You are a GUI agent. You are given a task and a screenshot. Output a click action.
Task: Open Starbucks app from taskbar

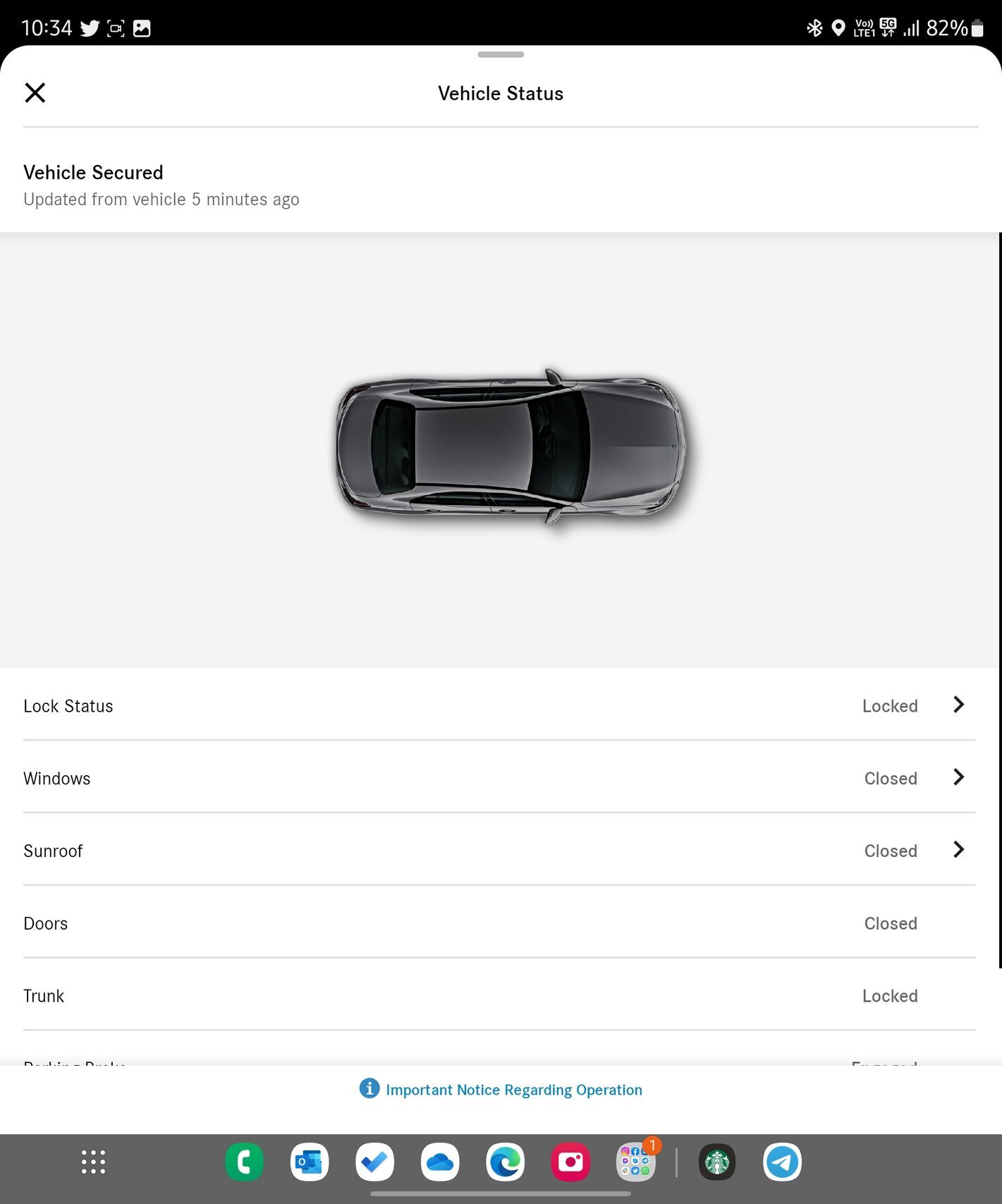pyautogui.click(x=717, y=1162)
